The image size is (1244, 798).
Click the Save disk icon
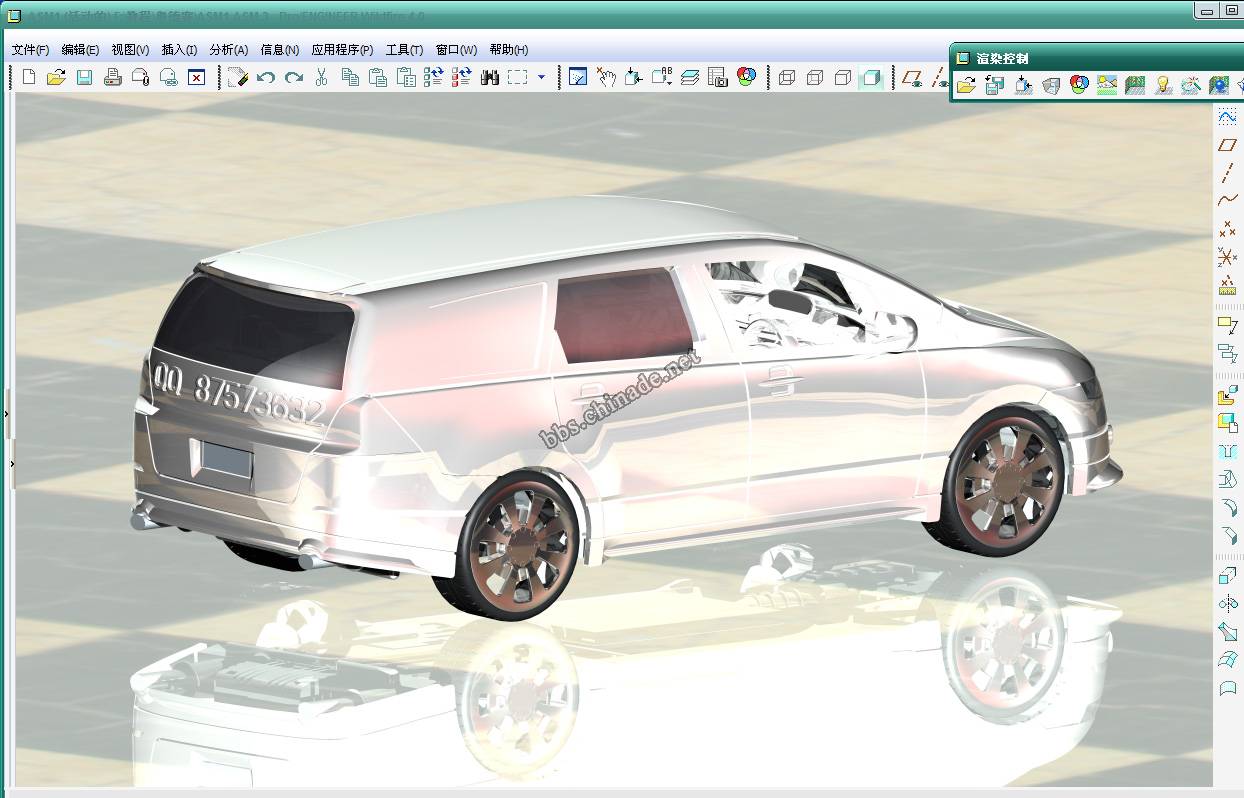(85, 77)
